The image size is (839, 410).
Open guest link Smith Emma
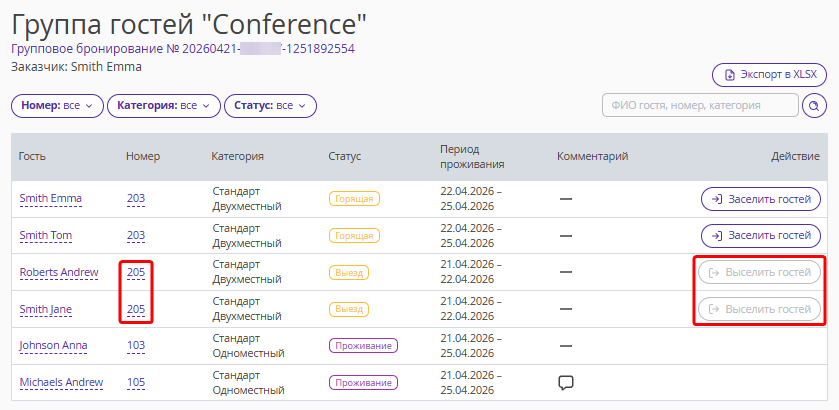[x=51, y=199]
